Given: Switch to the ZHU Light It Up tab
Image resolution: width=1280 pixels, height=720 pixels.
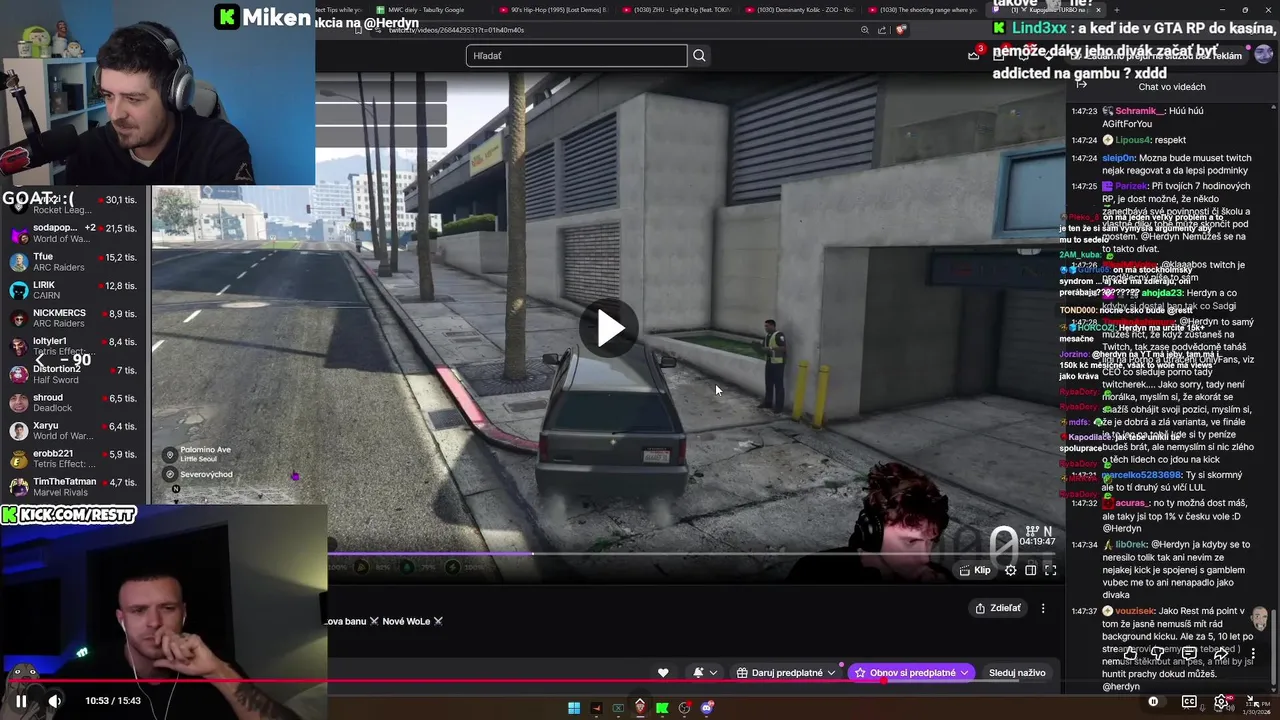Looking at the screenshot, I should (676, 10).
